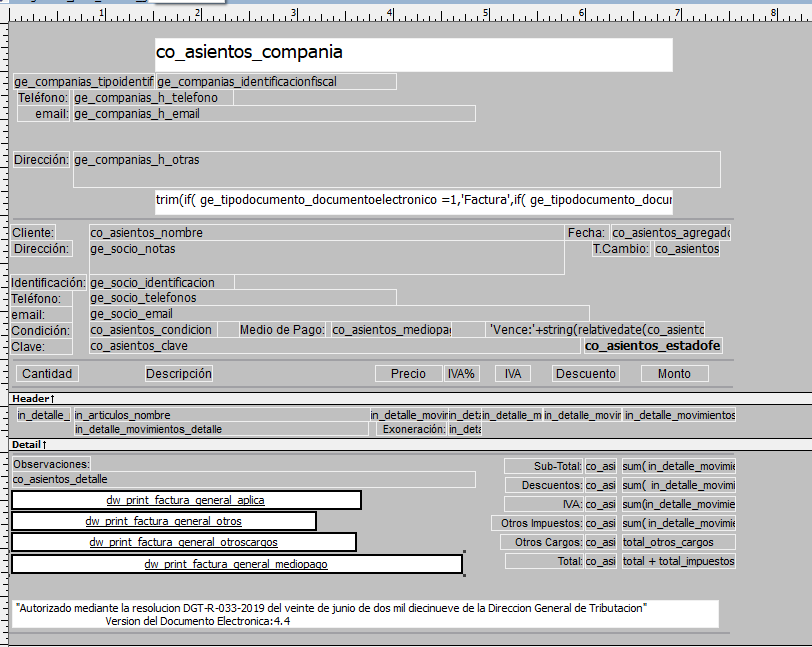
Task: Select the ge_socio_notas field
Action: coord(327,257)
